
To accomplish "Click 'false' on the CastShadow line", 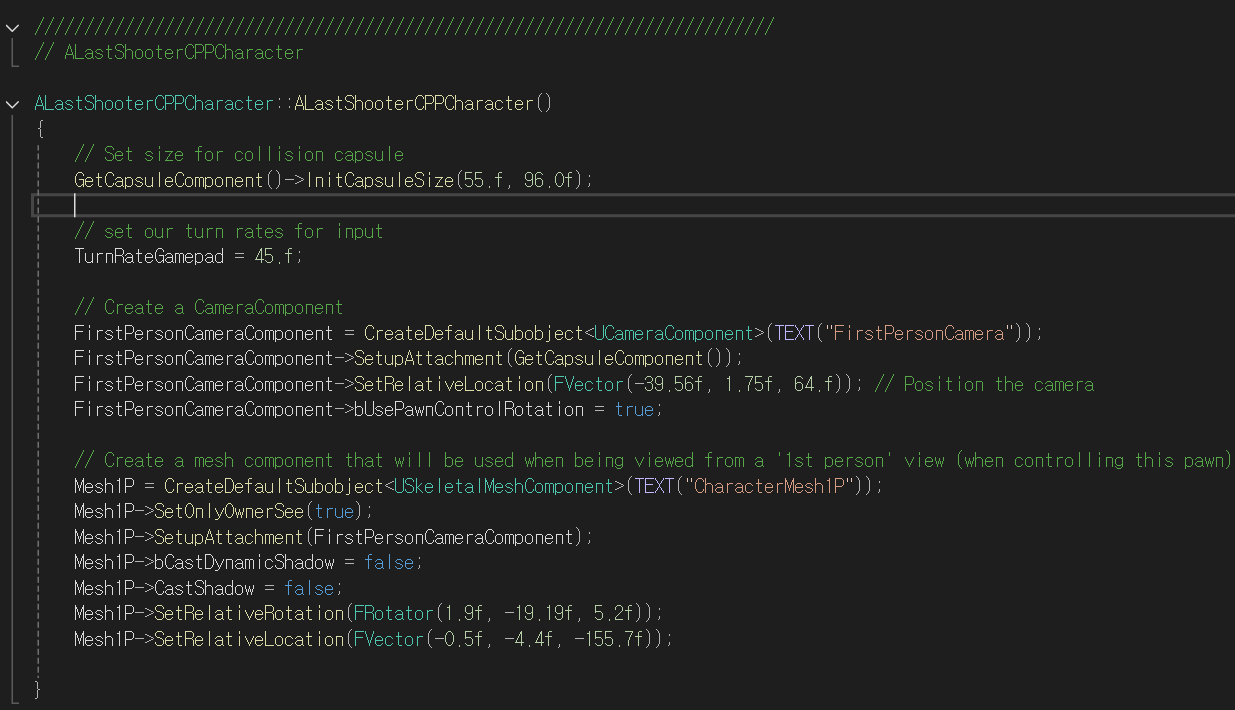I will point(309,588).
